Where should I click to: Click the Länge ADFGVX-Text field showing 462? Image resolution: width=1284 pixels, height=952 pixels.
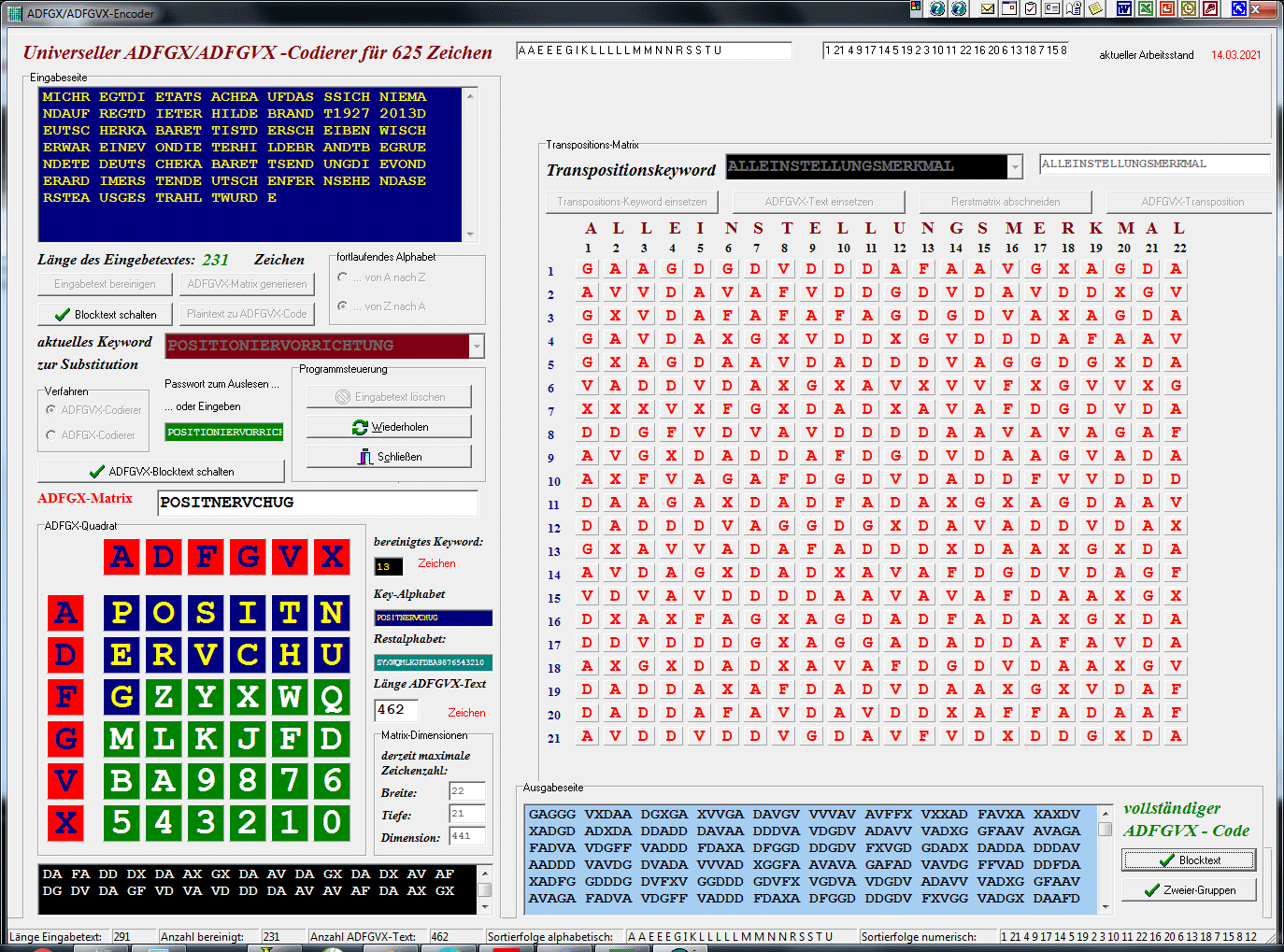(396, 710)
